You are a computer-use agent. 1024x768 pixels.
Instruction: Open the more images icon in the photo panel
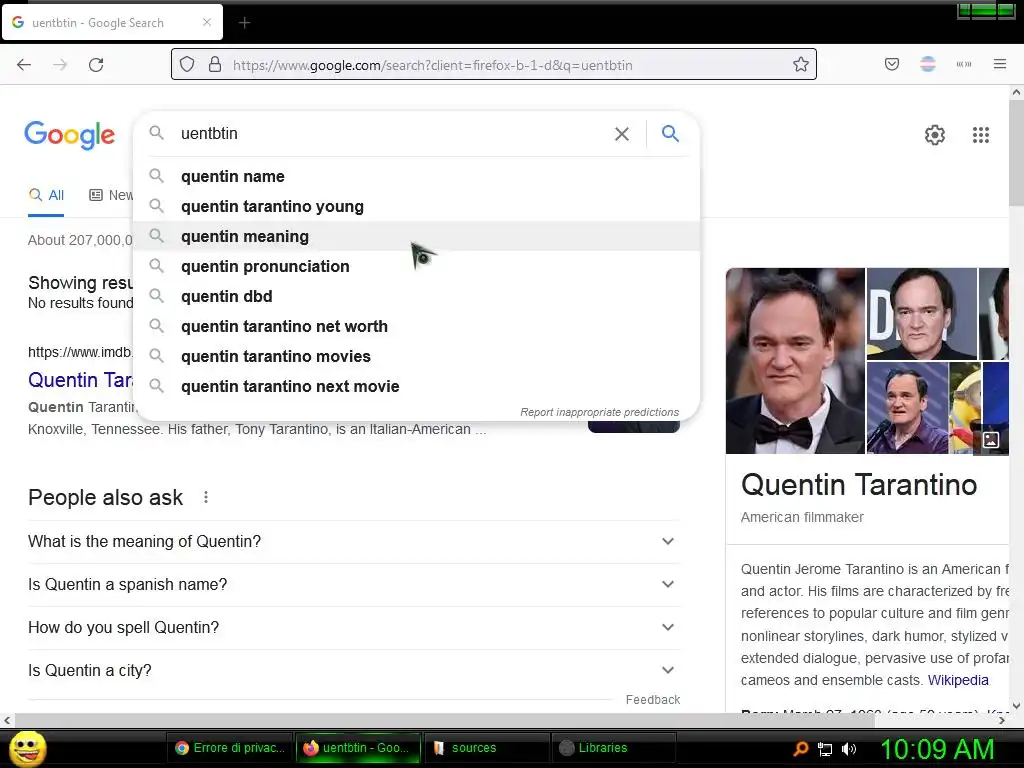click(991, 440)
